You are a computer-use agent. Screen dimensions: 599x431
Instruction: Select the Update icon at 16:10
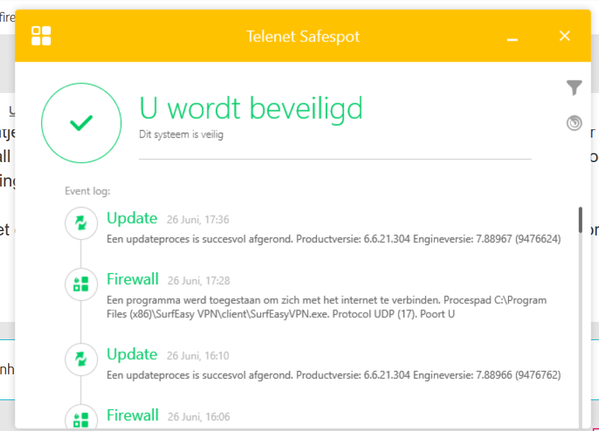pos(81,359)
